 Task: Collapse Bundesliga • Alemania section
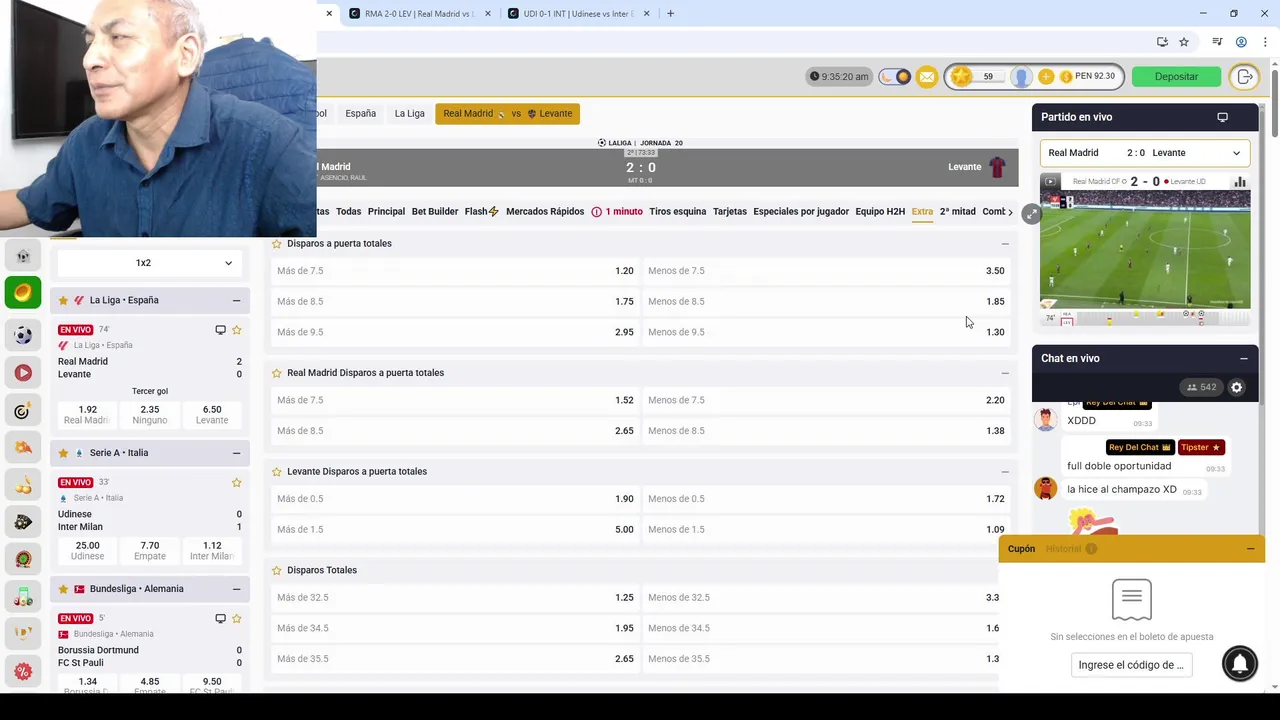pyautogui.click(x=236, y=589)
